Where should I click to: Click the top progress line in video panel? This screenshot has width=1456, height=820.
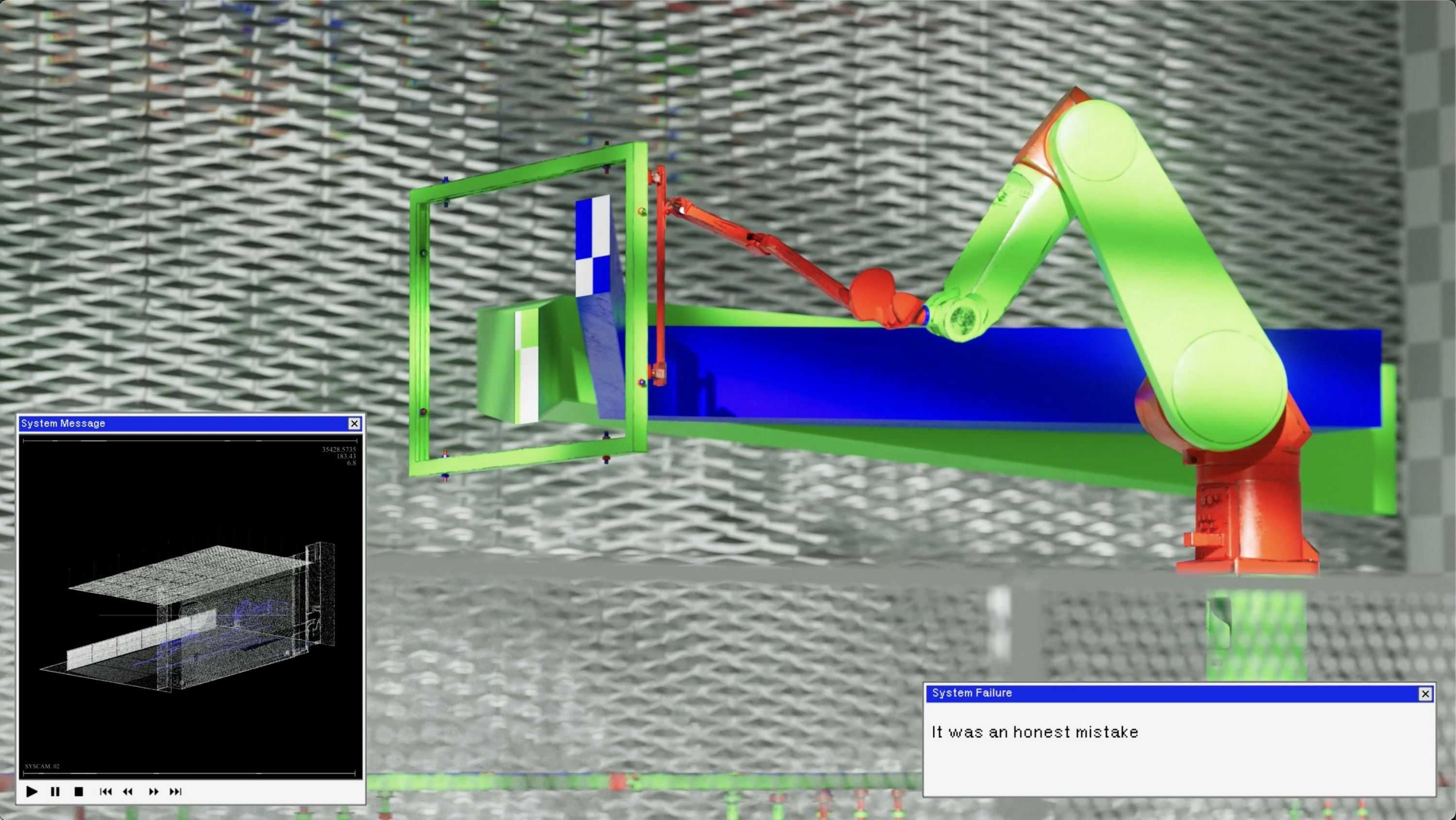coord(189,440)
